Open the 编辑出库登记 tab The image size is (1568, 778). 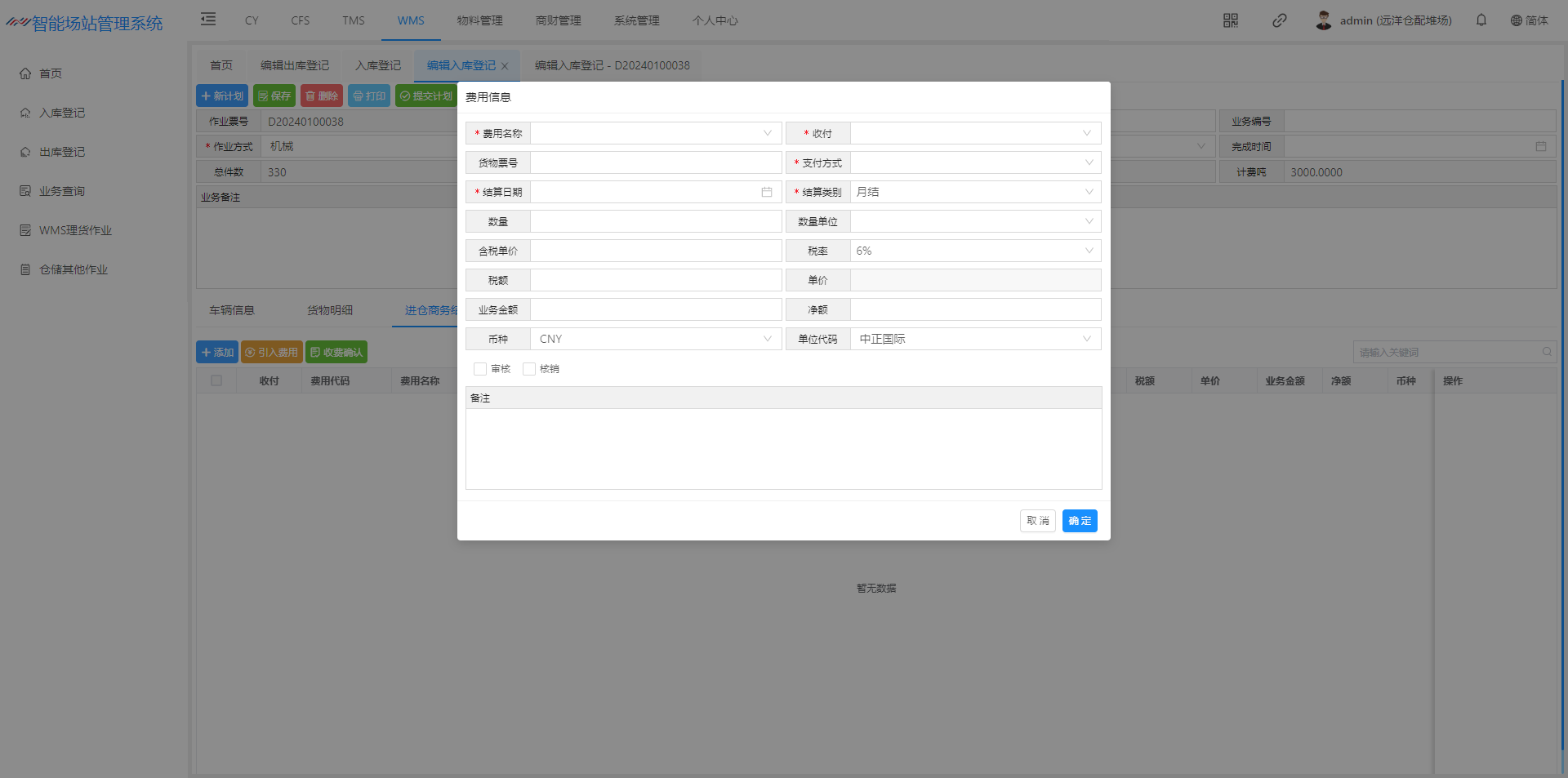[295, 65]
